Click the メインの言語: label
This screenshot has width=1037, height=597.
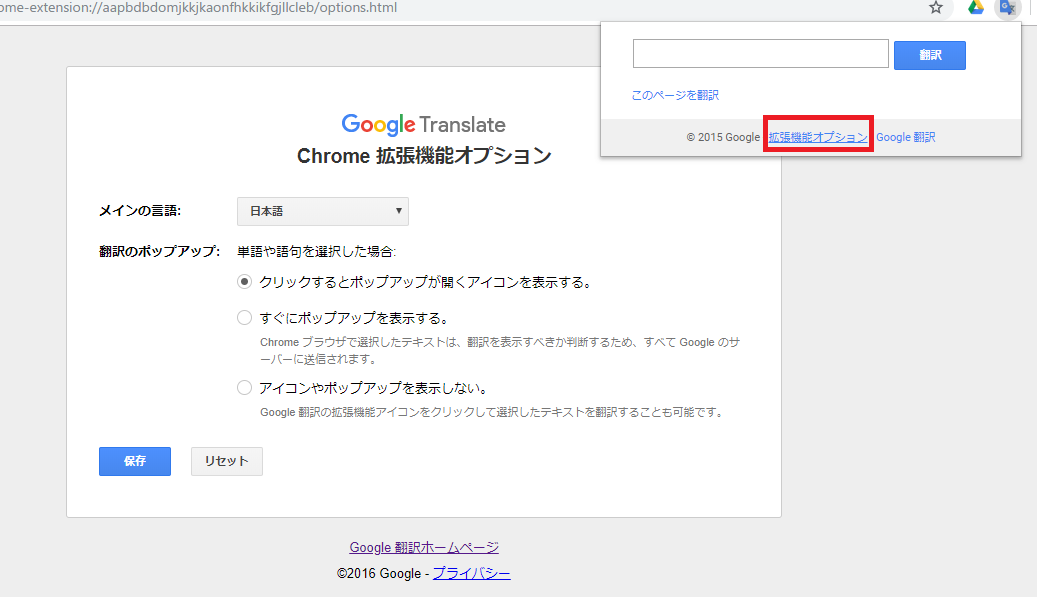point(140,211)
